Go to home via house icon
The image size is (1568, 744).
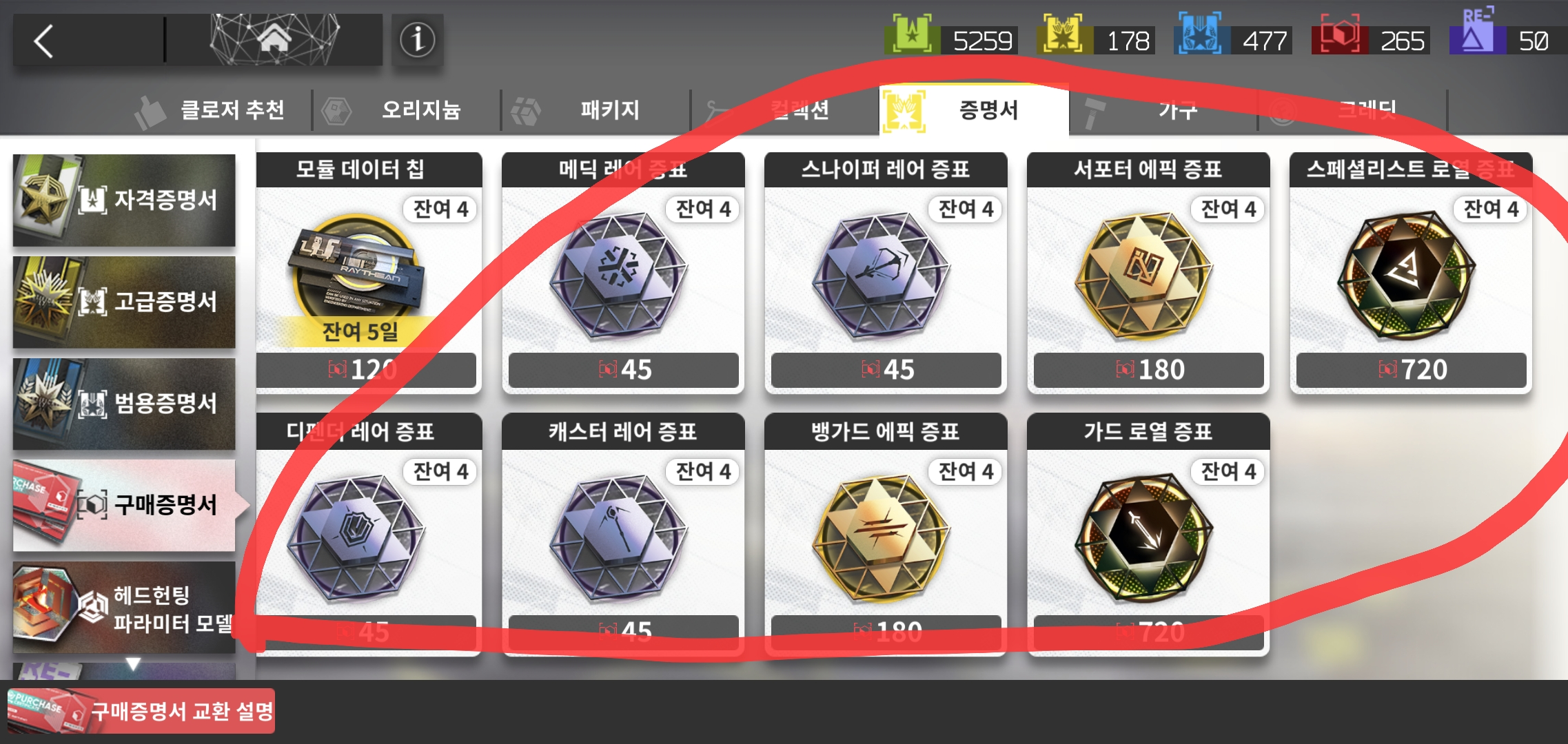tap(274, 39)
